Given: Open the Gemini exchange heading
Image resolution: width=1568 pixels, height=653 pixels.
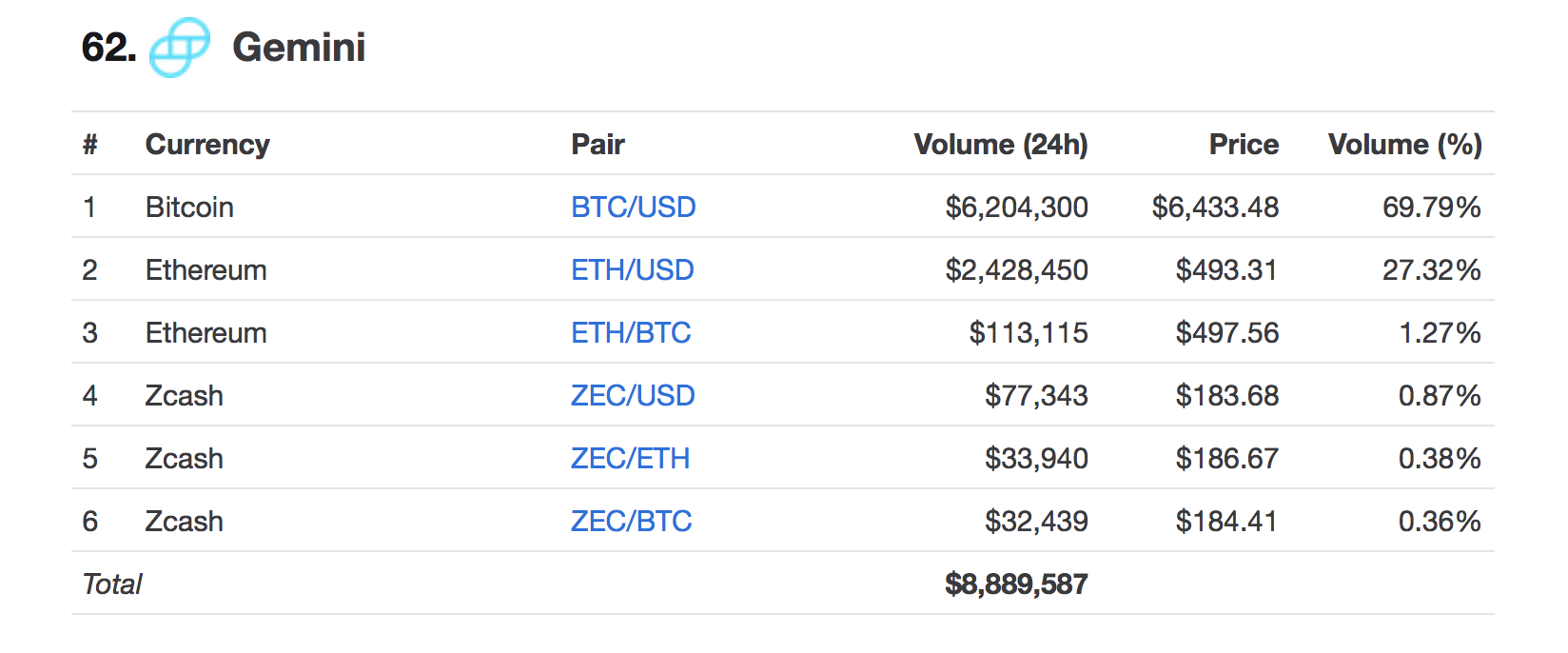Looking at the screenshot, I should click(x=299, y=48).
